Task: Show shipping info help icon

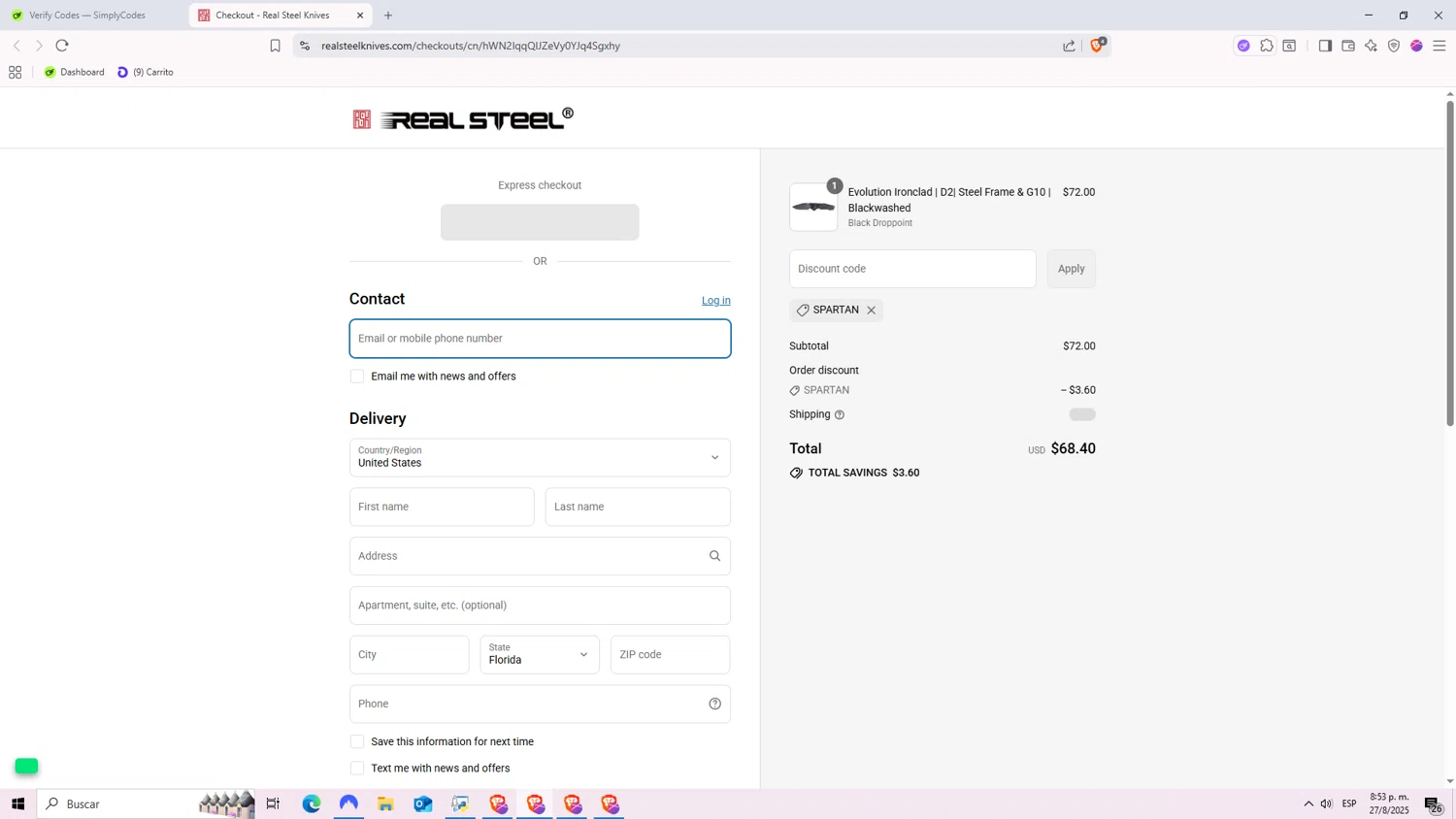Action: pos(840,414)
